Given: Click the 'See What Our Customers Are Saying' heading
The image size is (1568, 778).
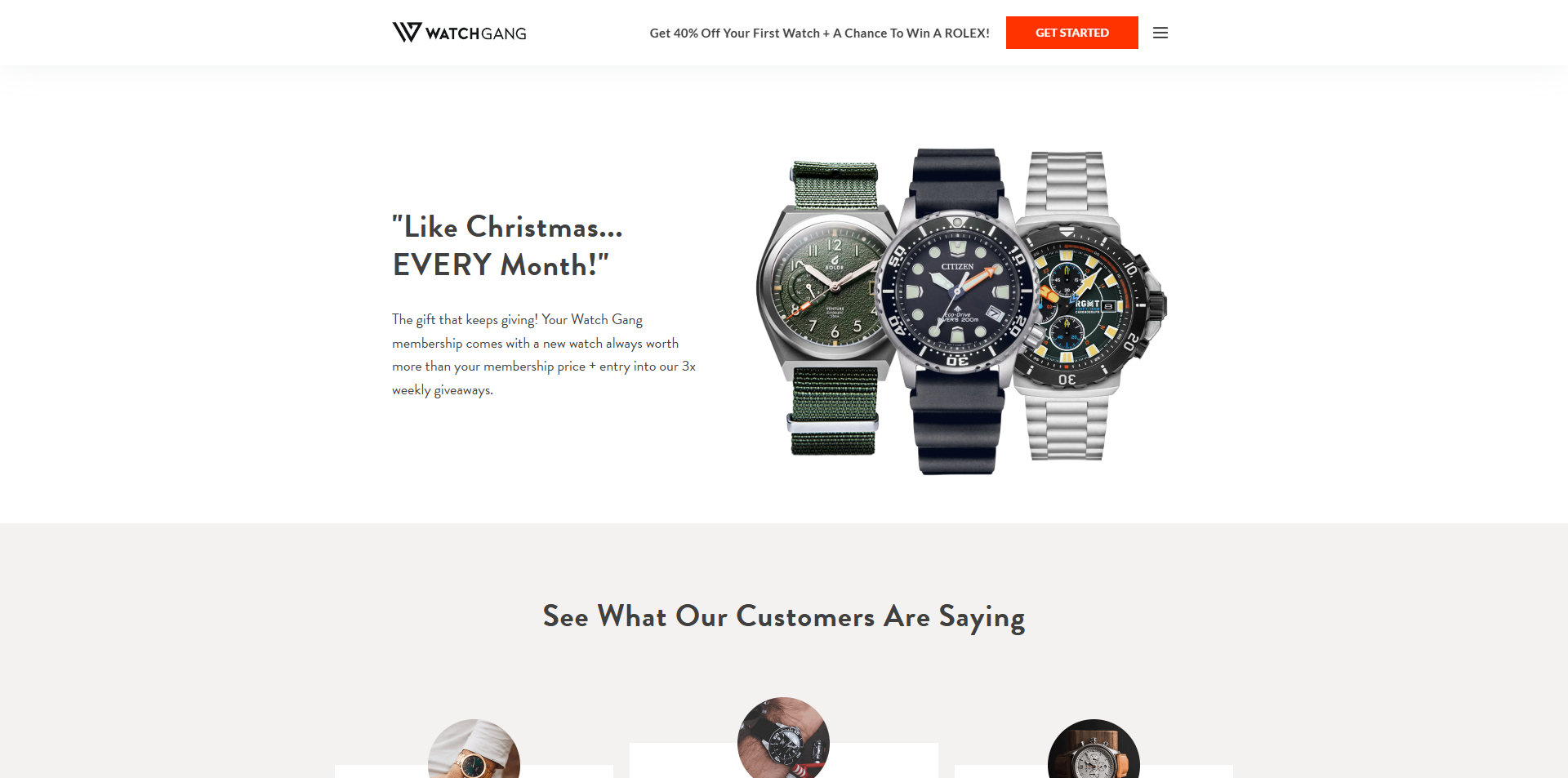Looking at the screenshot, I should 784,616.
